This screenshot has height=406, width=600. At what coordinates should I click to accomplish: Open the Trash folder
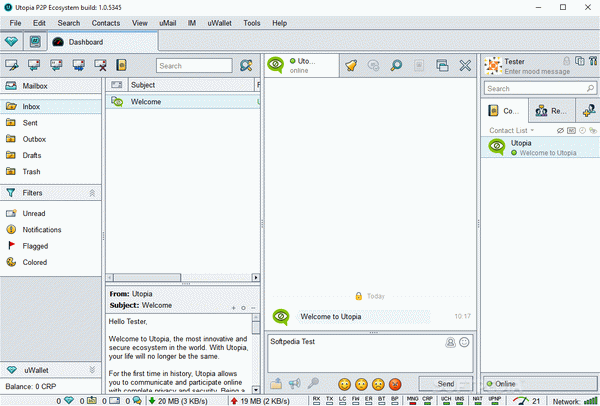click(51, 171)
